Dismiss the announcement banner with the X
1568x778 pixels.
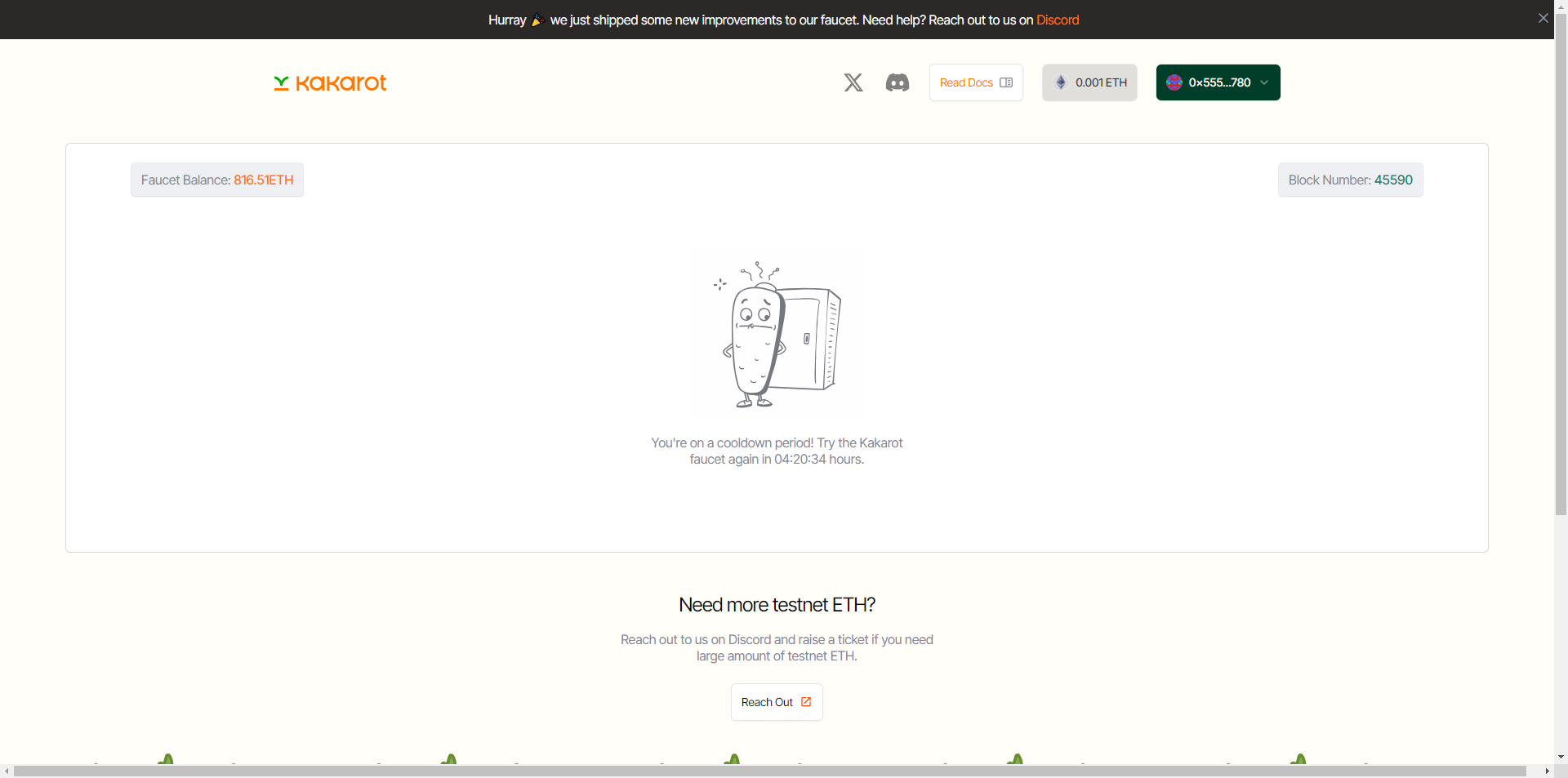[1543, 18]
